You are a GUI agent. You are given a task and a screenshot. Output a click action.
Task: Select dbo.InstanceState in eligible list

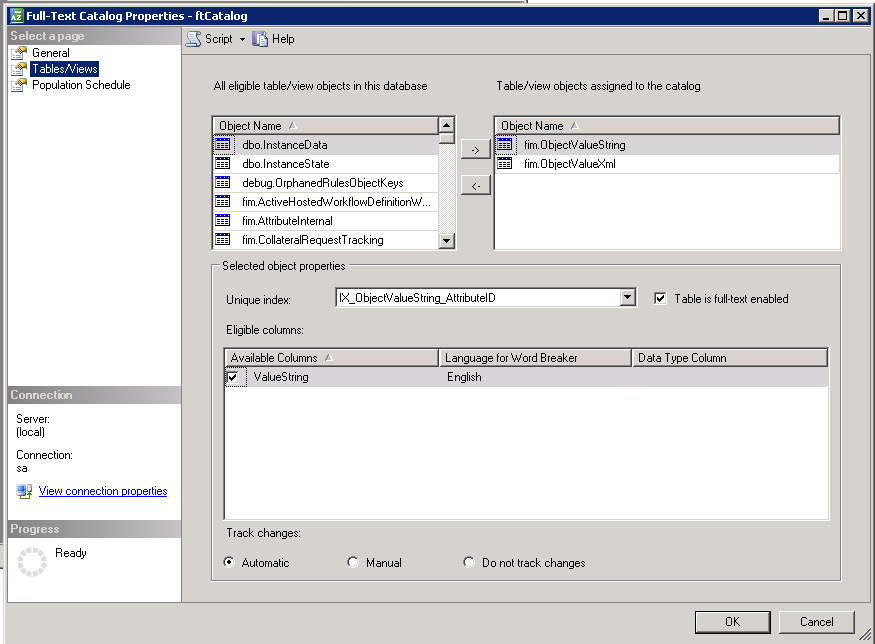(x=325, y=164)
